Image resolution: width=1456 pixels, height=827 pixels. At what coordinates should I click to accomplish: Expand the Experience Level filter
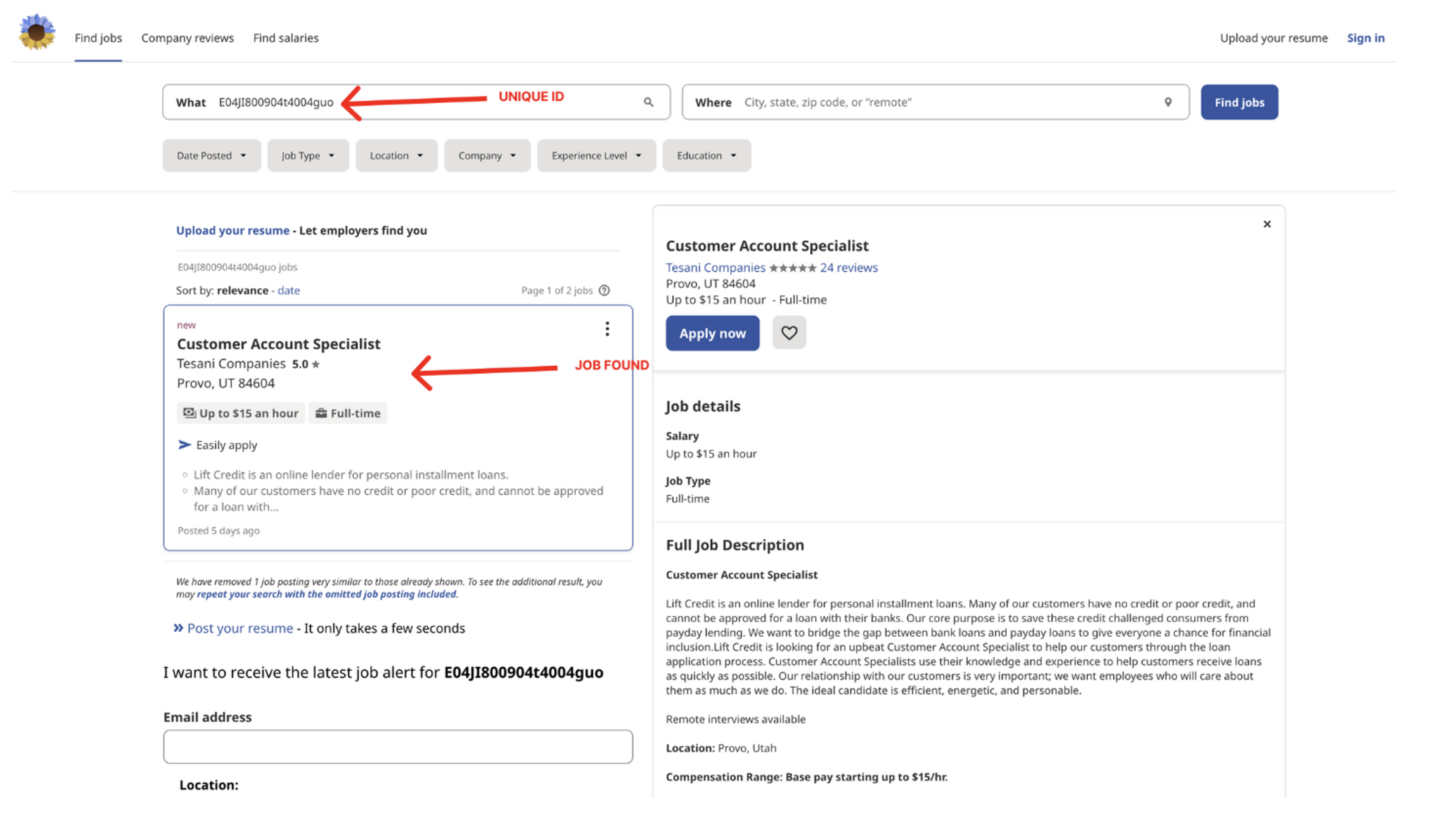pos(596,156)
